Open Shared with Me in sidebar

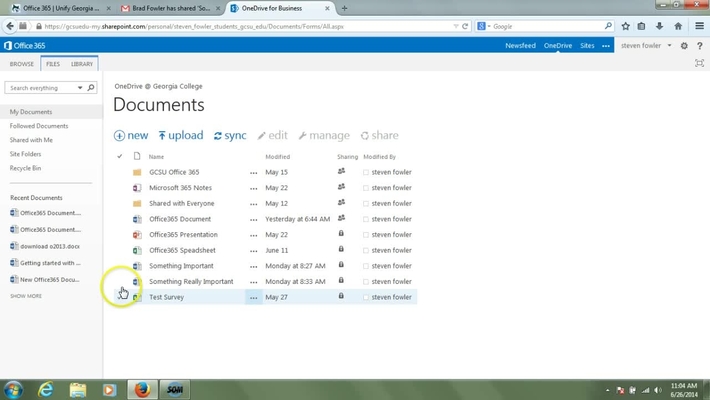point(31,140)
